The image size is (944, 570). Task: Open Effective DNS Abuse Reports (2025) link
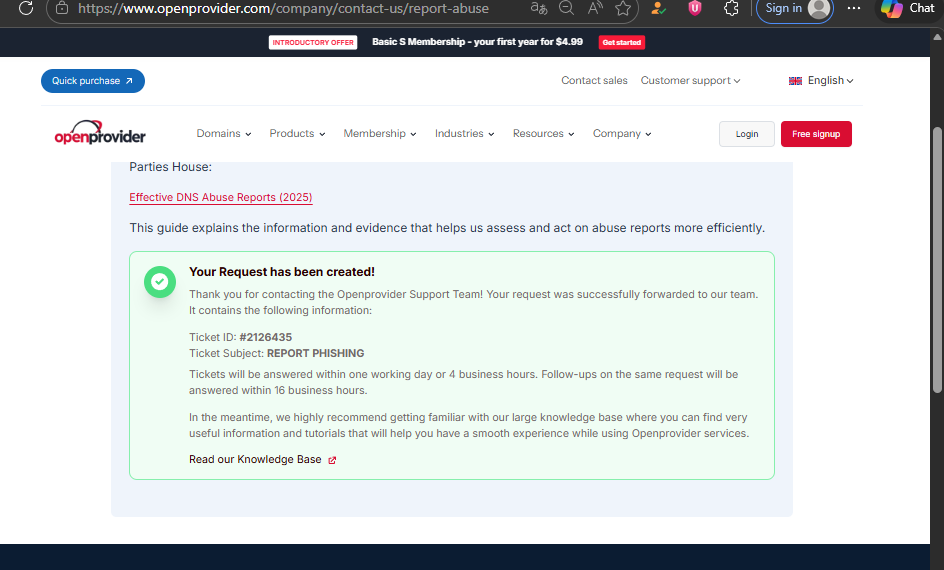click(221, 197)
